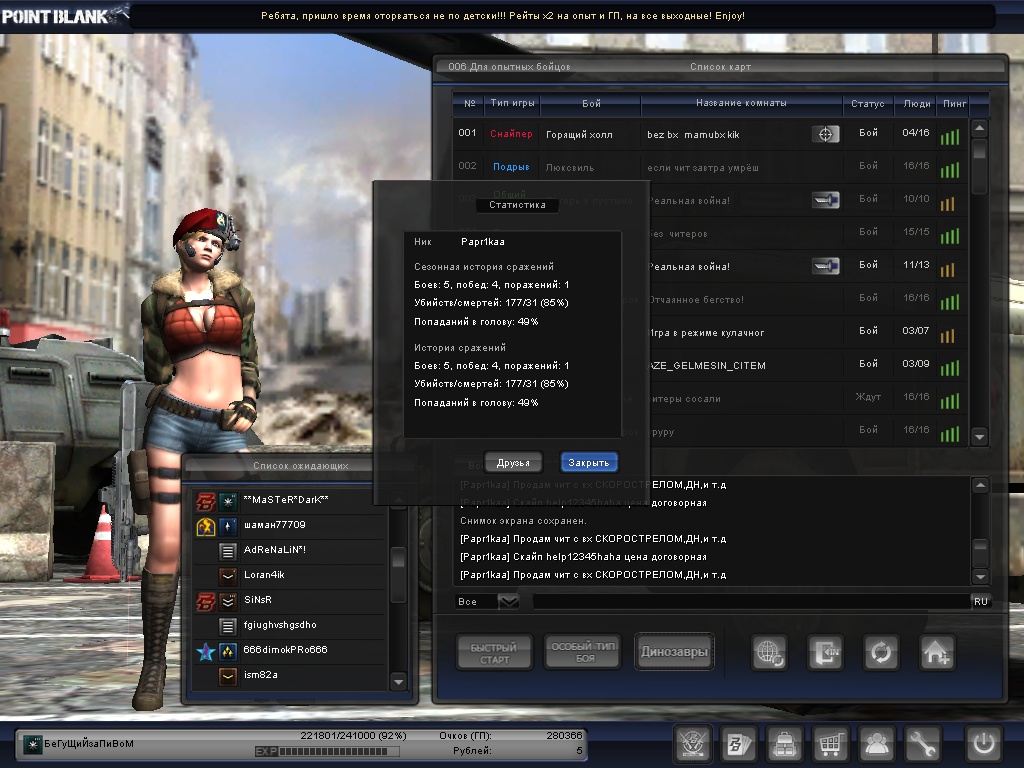
Task: Click rank icon next to шаман77709
Action: tap(227, 526)
